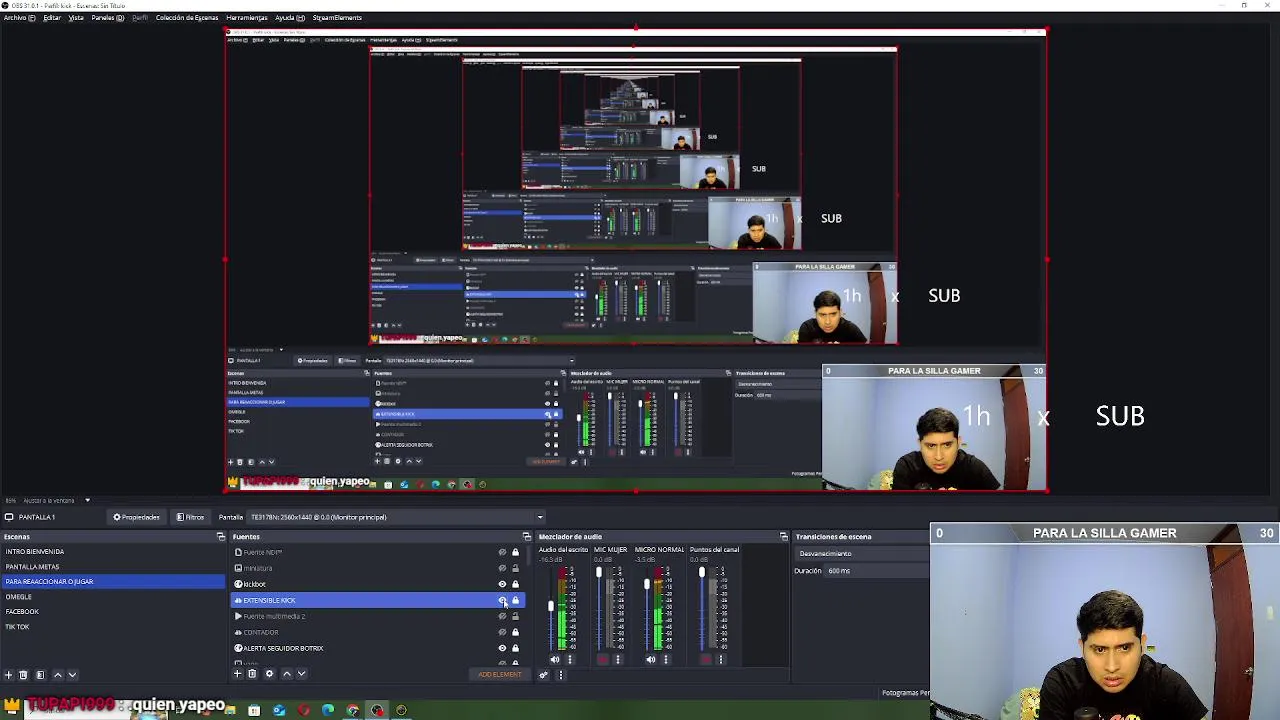Adjust the MIC MUJER volume fader

[x=598, y=573]
